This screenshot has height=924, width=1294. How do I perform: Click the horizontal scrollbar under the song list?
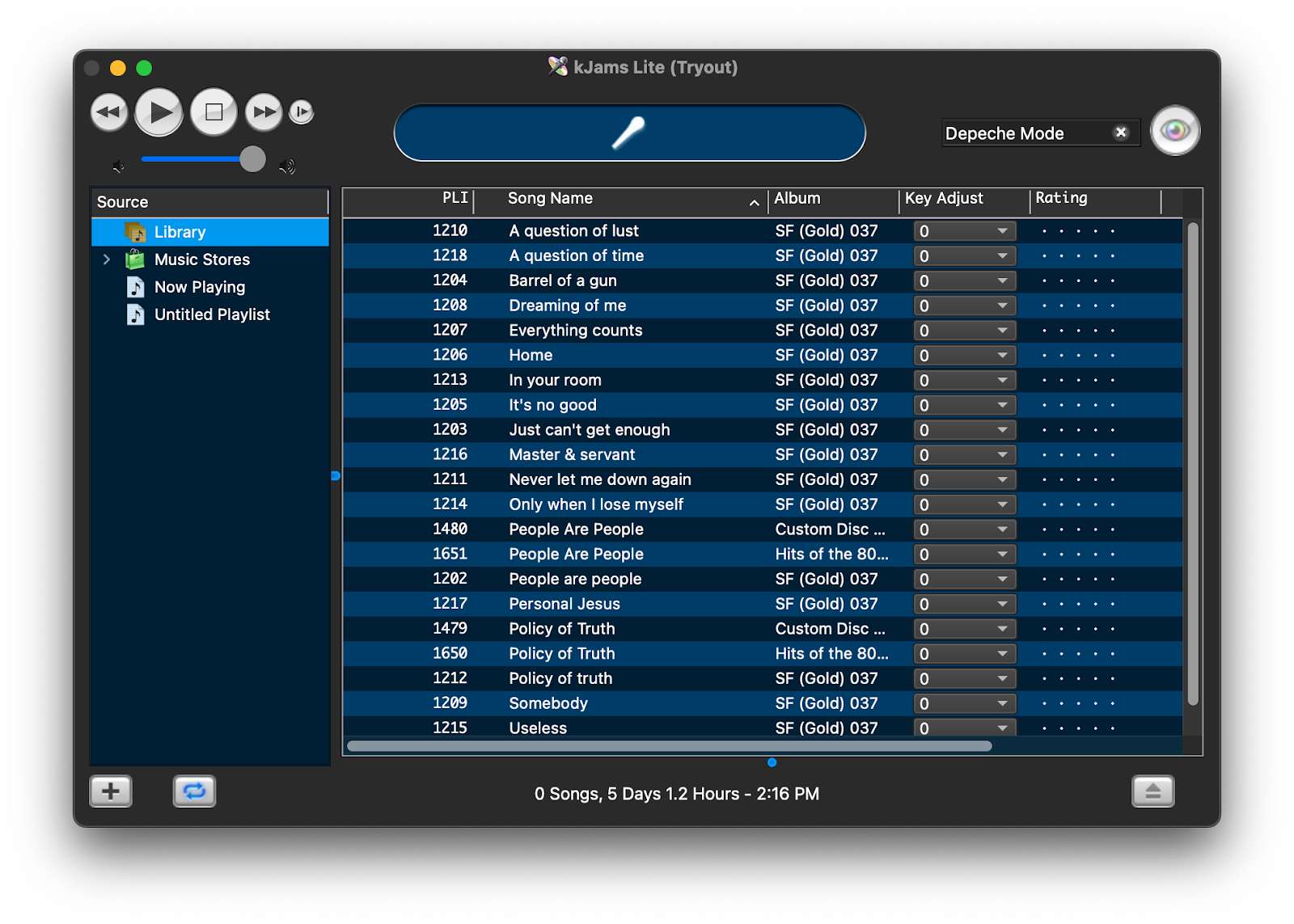pyautogui.click(x=670, y=746)
